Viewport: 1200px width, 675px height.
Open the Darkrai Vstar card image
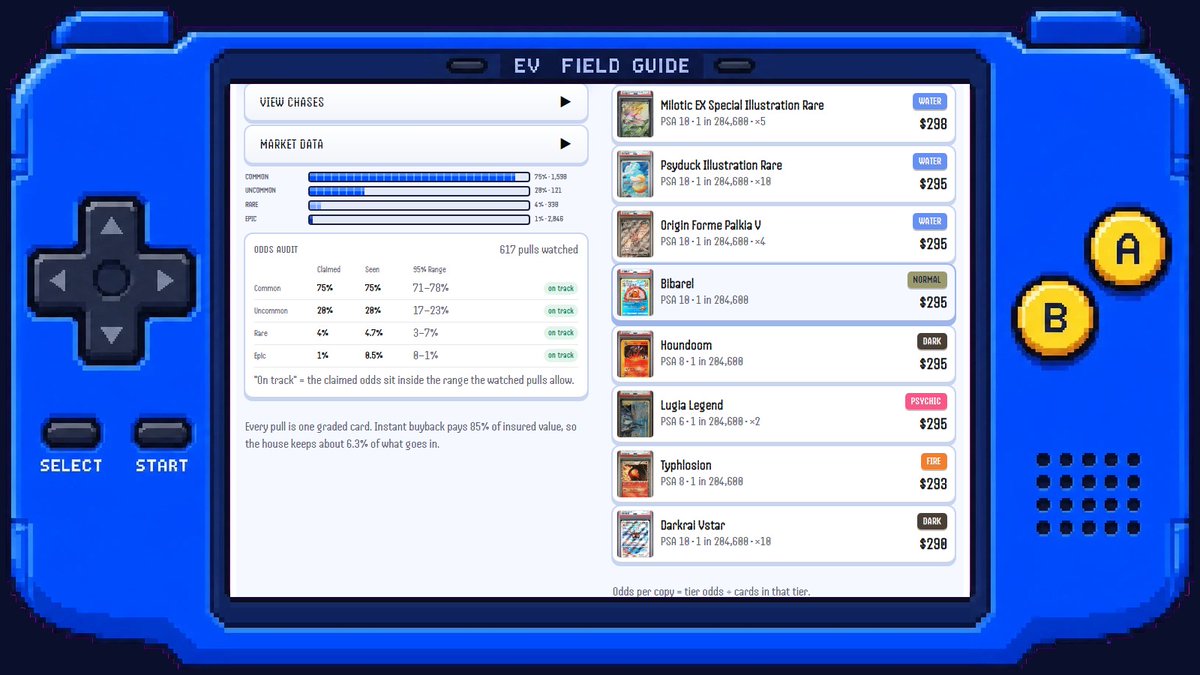(x=635, y=534)
